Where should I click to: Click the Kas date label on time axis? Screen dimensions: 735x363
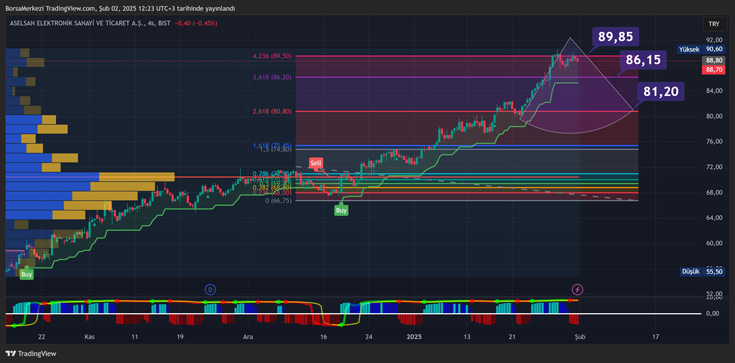coord(89,337)
